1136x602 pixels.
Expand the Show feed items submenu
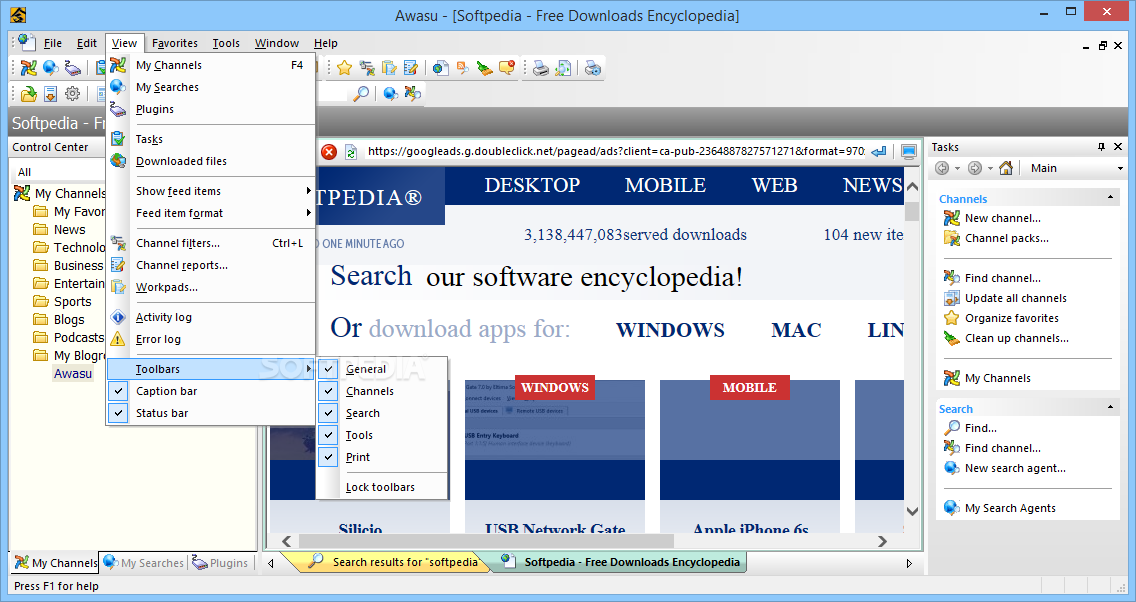pos(211,191)
